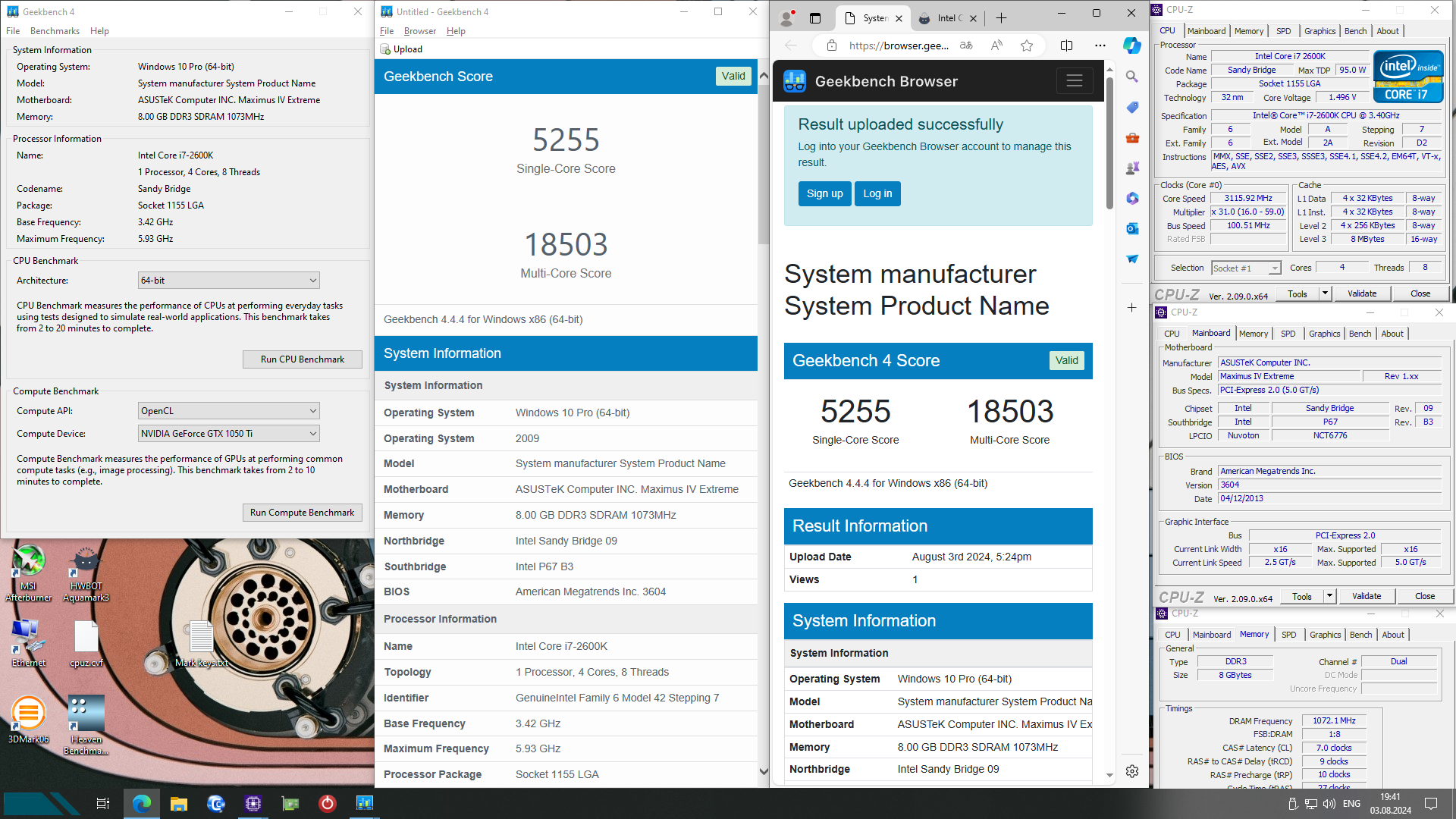1456x819 pixels.
Task: Open the Copilot icon in Edge
Action: pos(1132,45)
